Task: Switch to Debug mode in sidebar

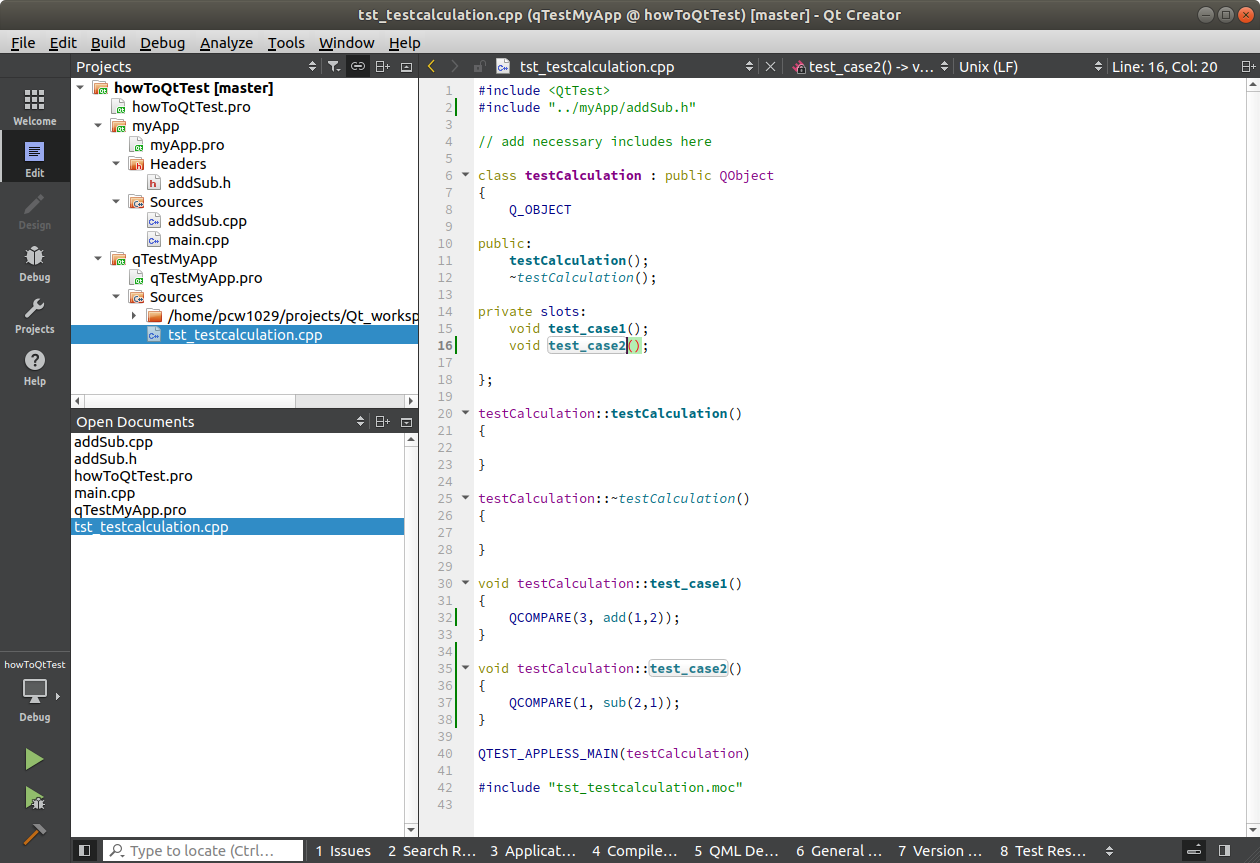Action: 34,262
